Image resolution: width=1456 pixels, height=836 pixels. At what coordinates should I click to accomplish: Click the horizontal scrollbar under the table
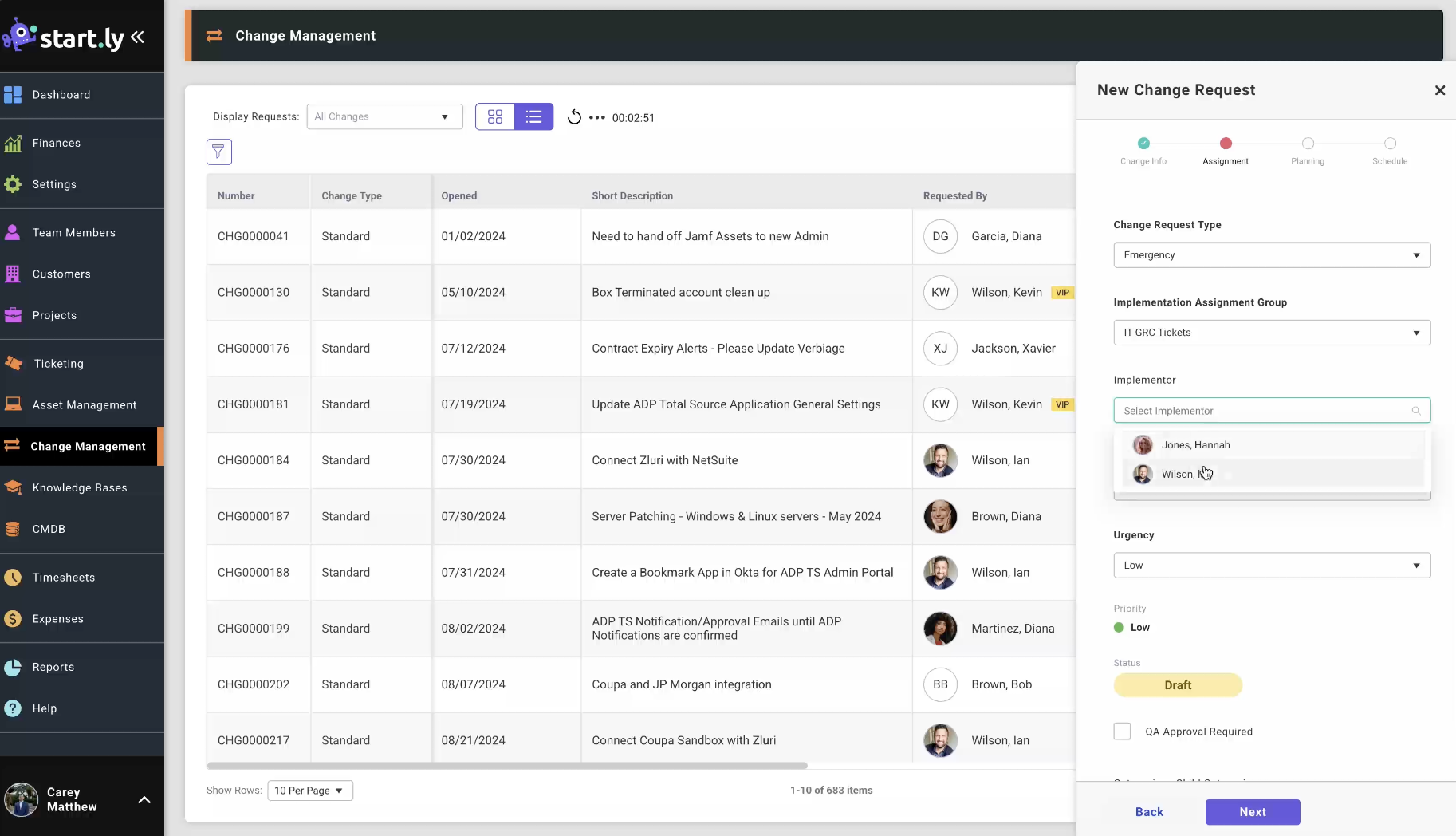(x=507, y=766)
